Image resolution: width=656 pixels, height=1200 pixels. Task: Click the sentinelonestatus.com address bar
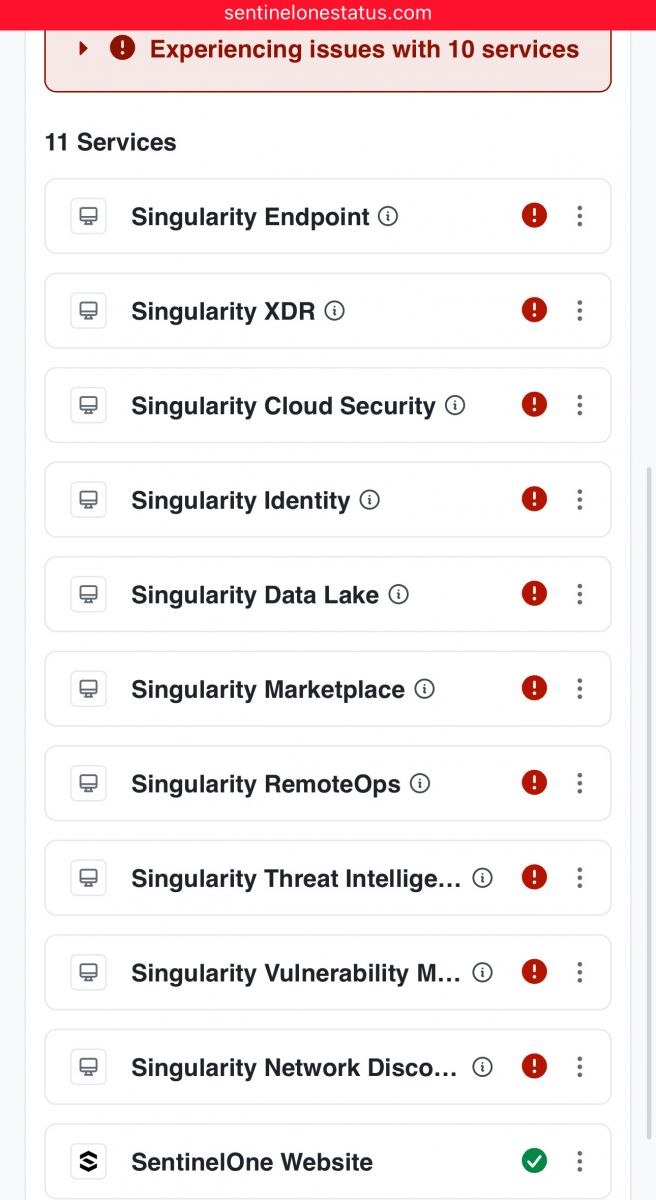click(328, 14)
